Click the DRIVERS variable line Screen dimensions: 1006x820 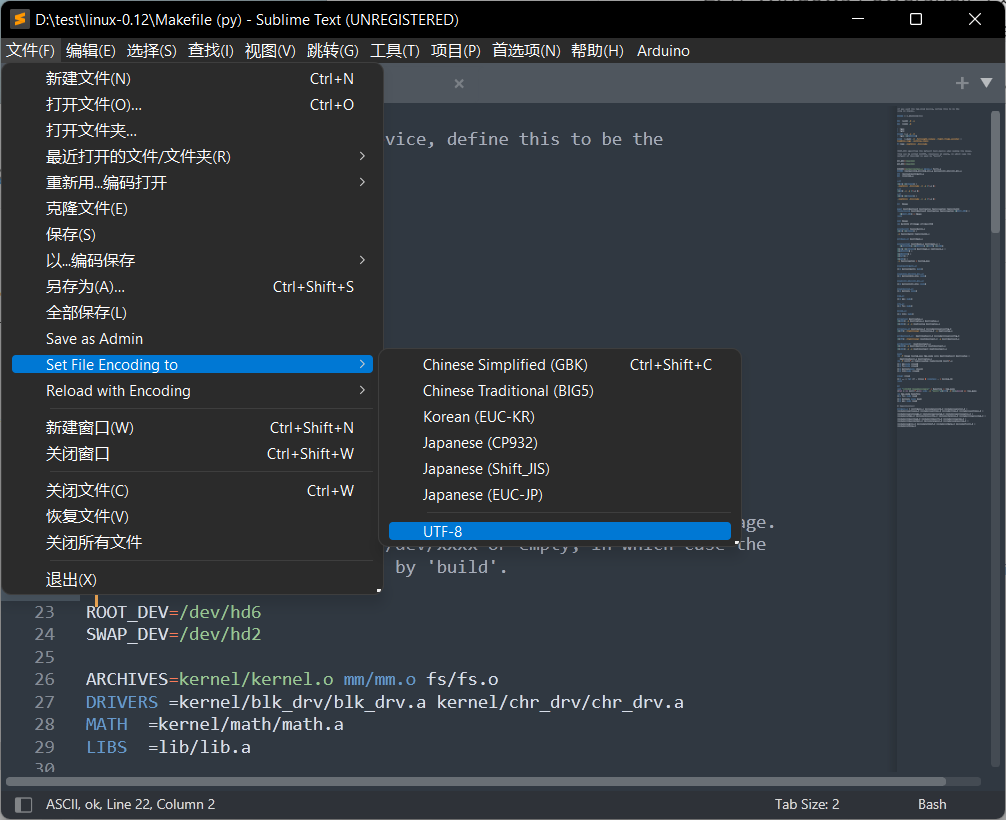pos(384,702)
